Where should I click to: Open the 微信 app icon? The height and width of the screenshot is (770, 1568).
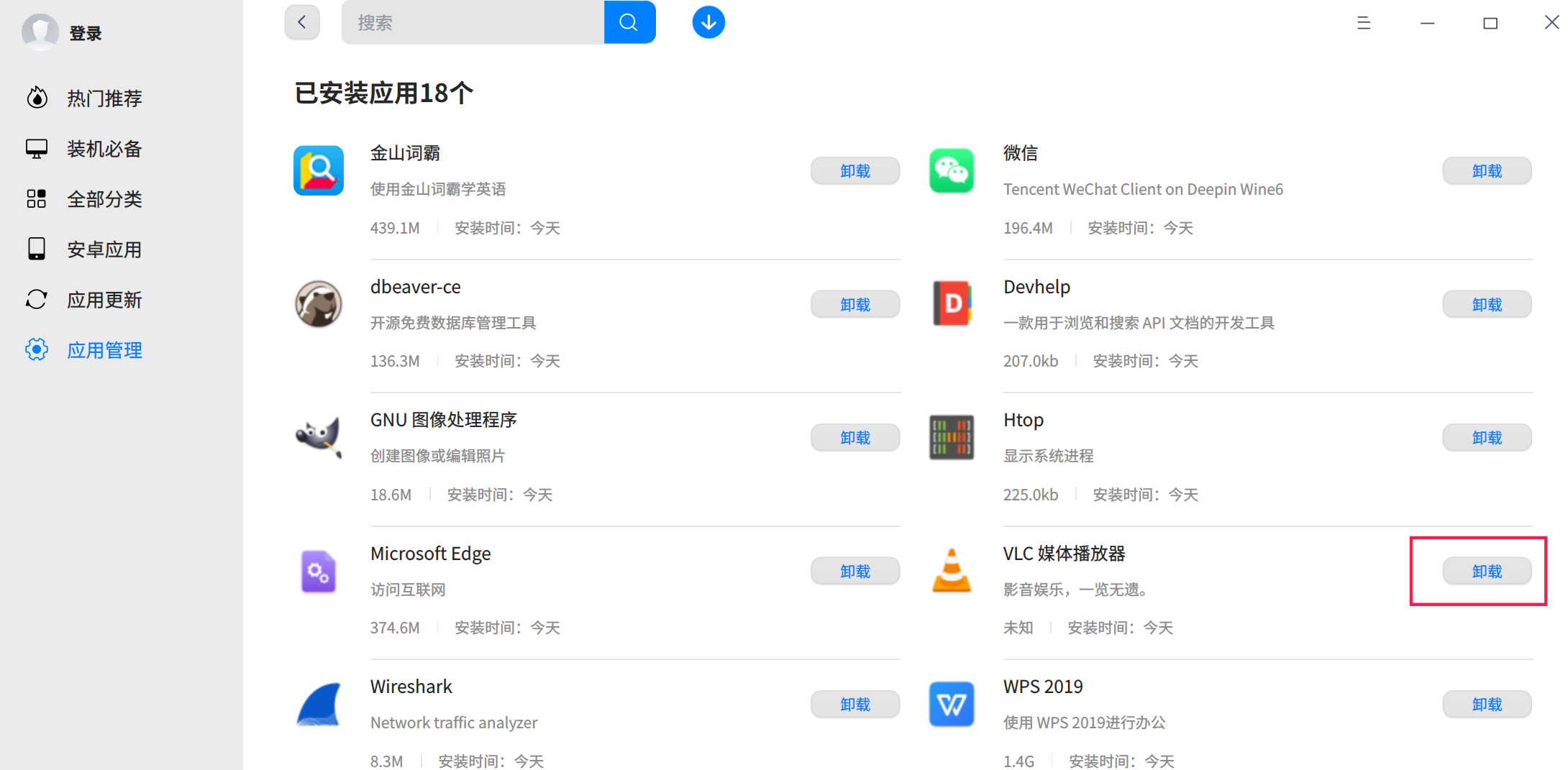(952, 171)
